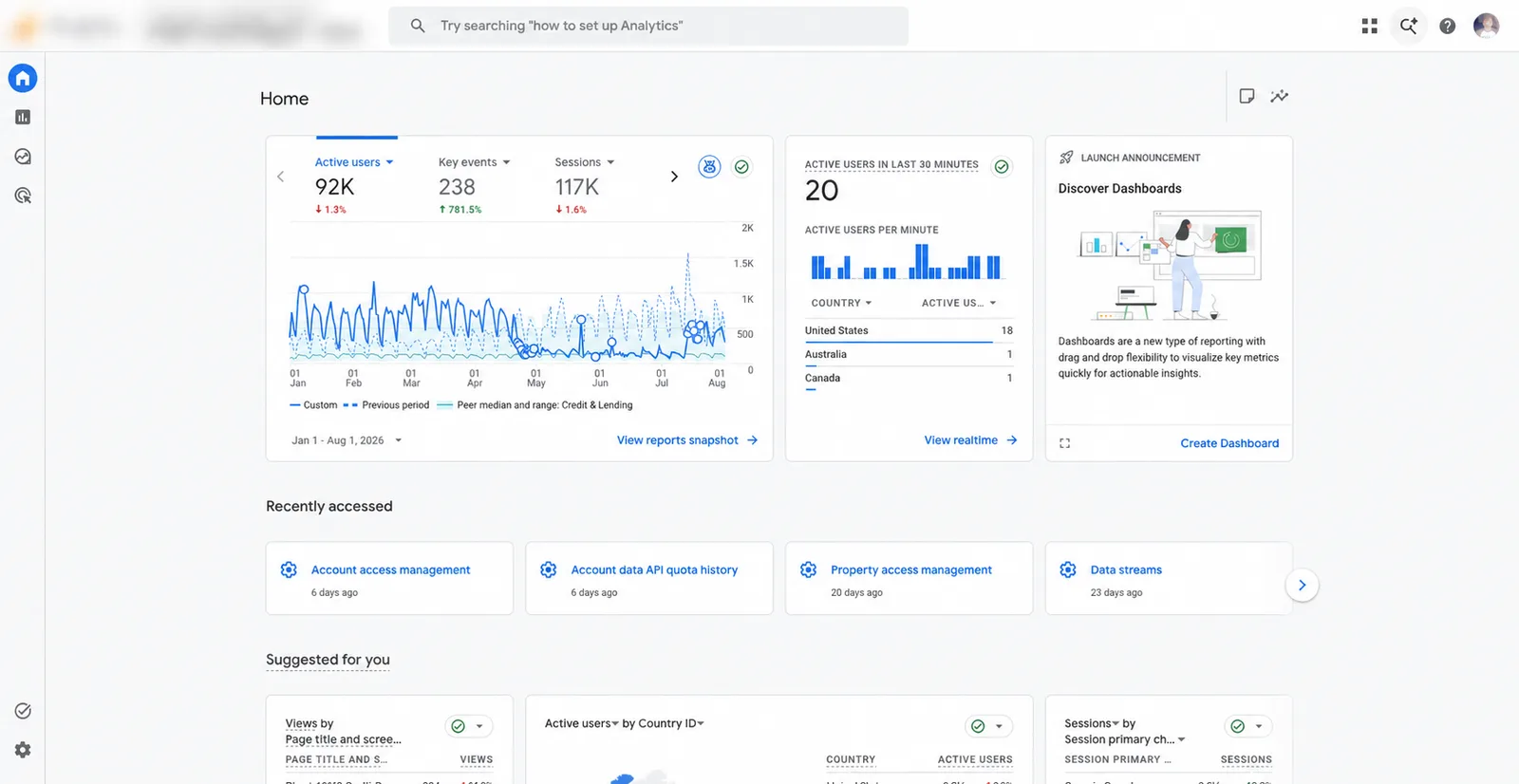Viewport: 1519px width, 784px height.
Task: Open the Reports icon in left sidebar
Action: point(23,117)
